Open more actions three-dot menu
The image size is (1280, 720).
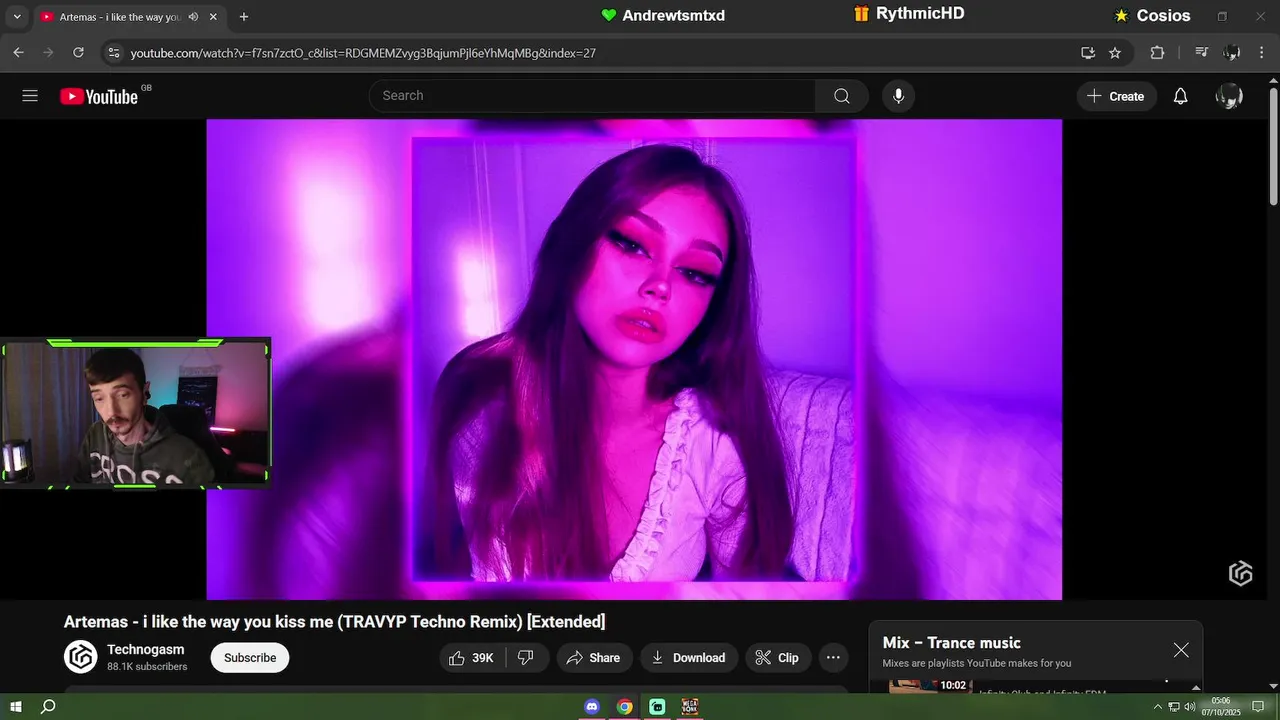point(833,658)
